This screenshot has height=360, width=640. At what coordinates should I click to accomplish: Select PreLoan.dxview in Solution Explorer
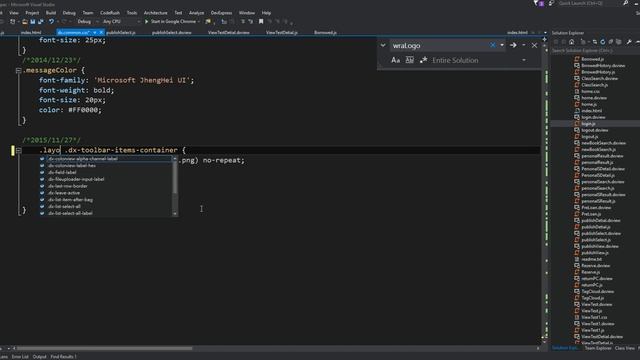tap(596, 207)
